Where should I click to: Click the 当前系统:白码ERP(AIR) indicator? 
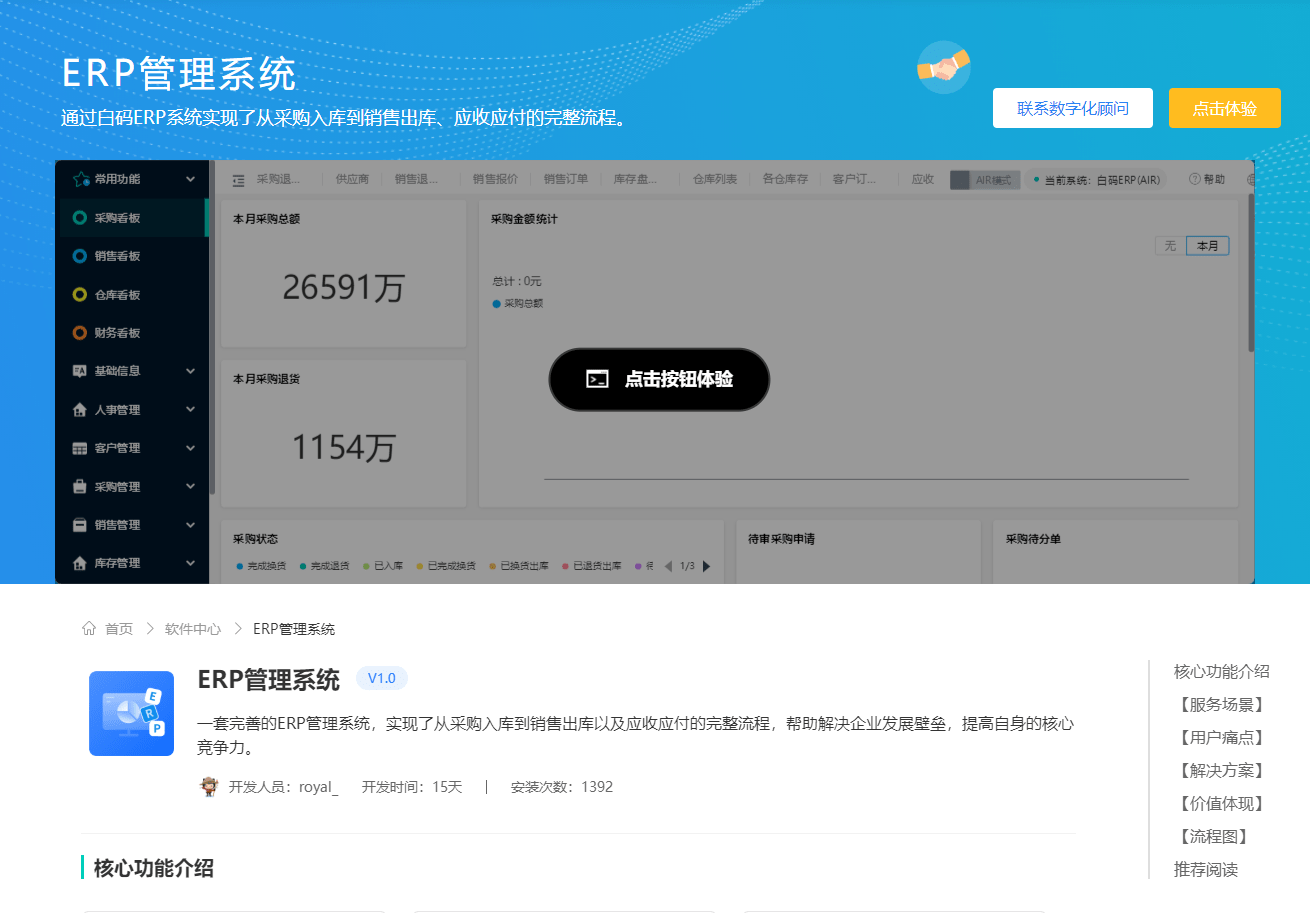(1096, 180)
